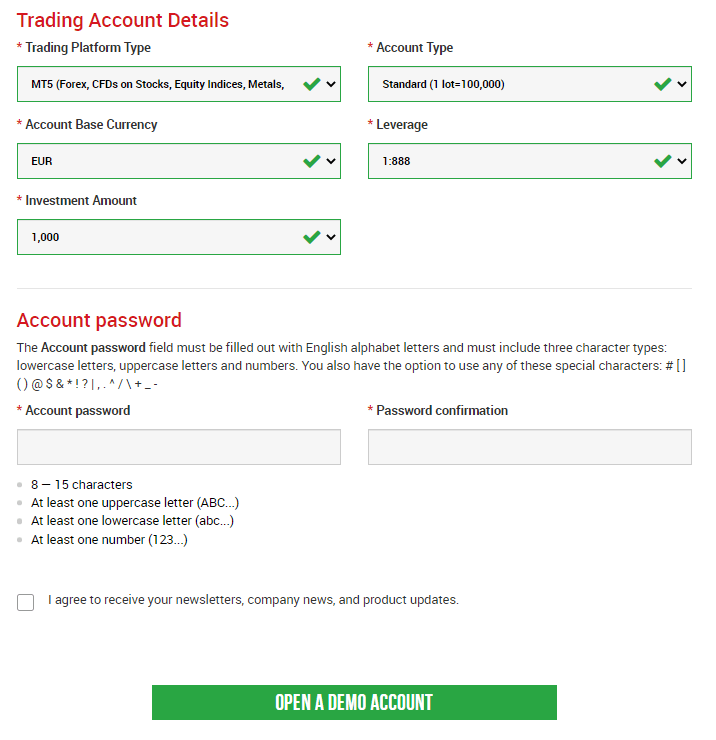Enable the newsletters agreement checkbox
The height and width of the screenshot is (740, 716).
[26, 602]
